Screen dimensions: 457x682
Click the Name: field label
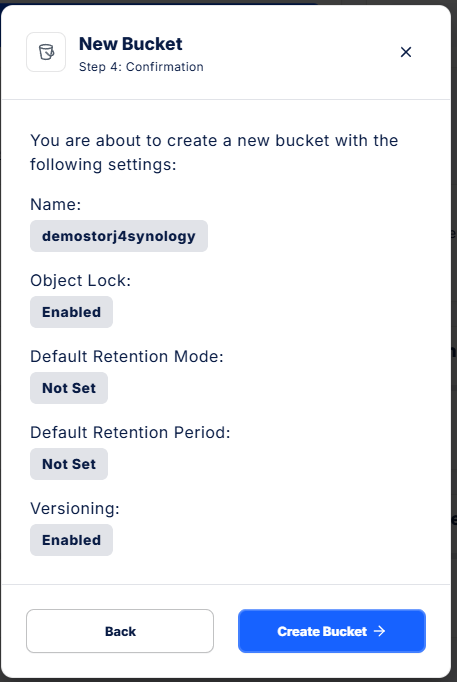56,204
